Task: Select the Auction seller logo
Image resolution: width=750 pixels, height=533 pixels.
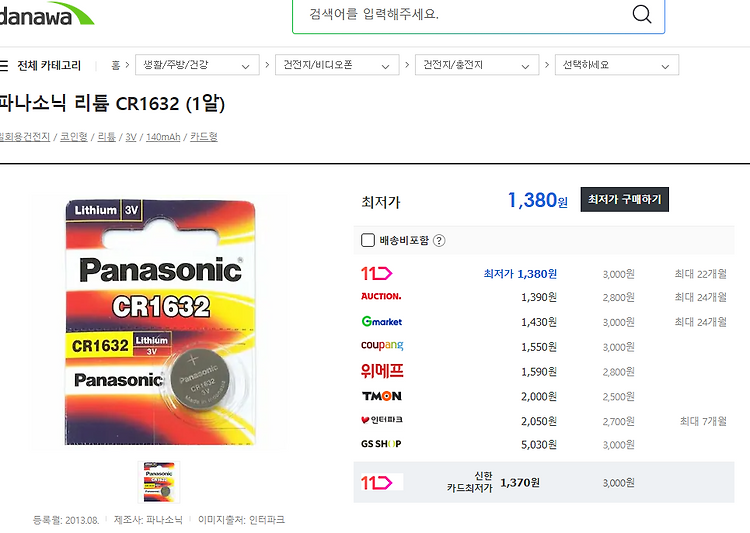Action: [381, 297]
